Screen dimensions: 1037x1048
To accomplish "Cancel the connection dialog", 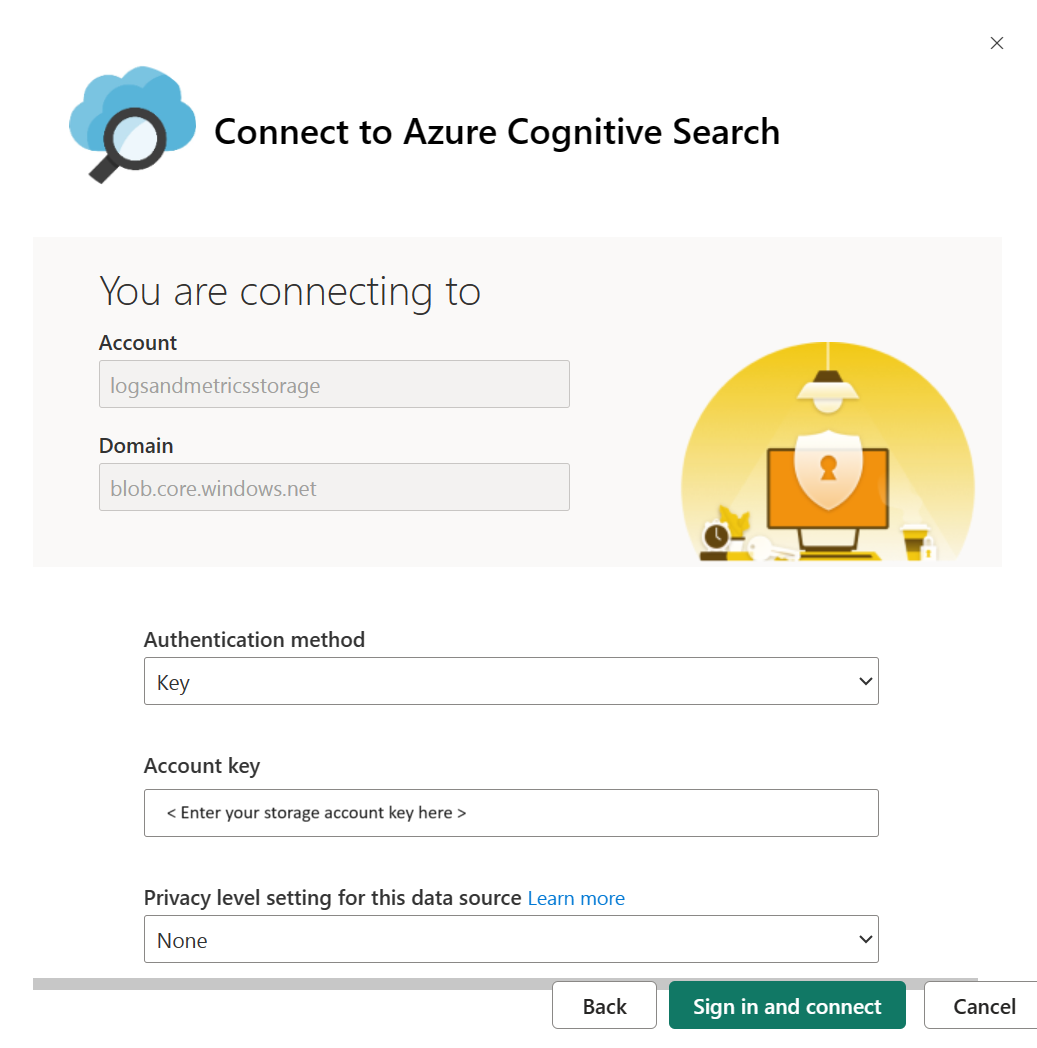I will coord(984,1006).
